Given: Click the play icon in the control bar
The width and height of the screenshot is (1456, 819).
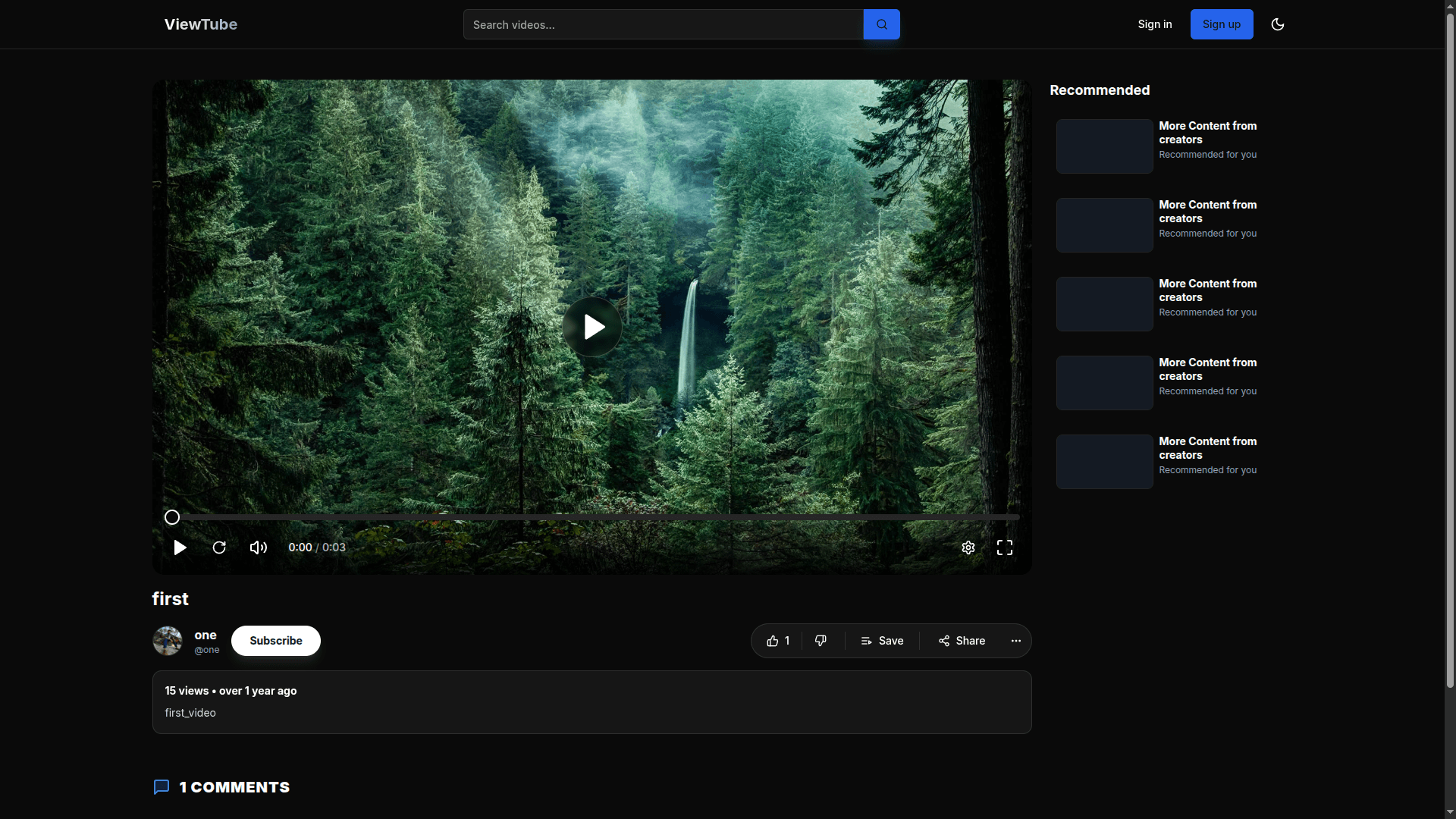Looking at the screenshot, I should click(x=179, y=547).
